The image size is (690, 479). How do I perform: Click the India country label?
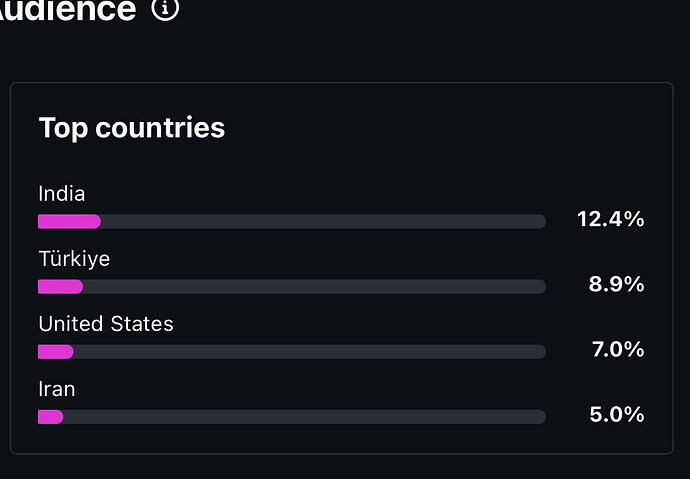[62, 194]
